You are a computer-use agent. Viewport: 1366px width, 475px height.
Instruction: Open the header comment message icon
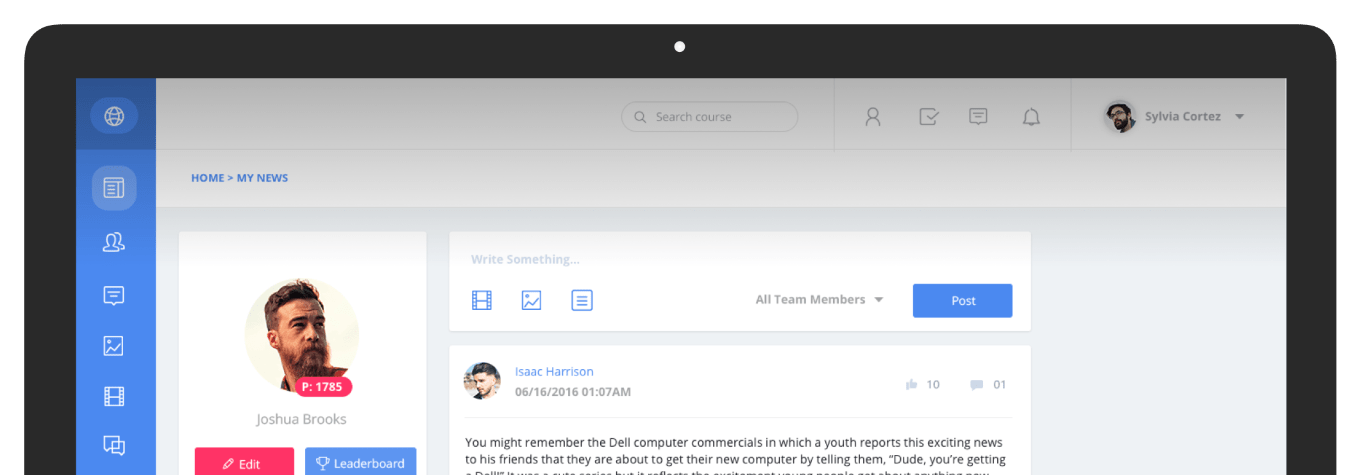click(x=978, y=117)
